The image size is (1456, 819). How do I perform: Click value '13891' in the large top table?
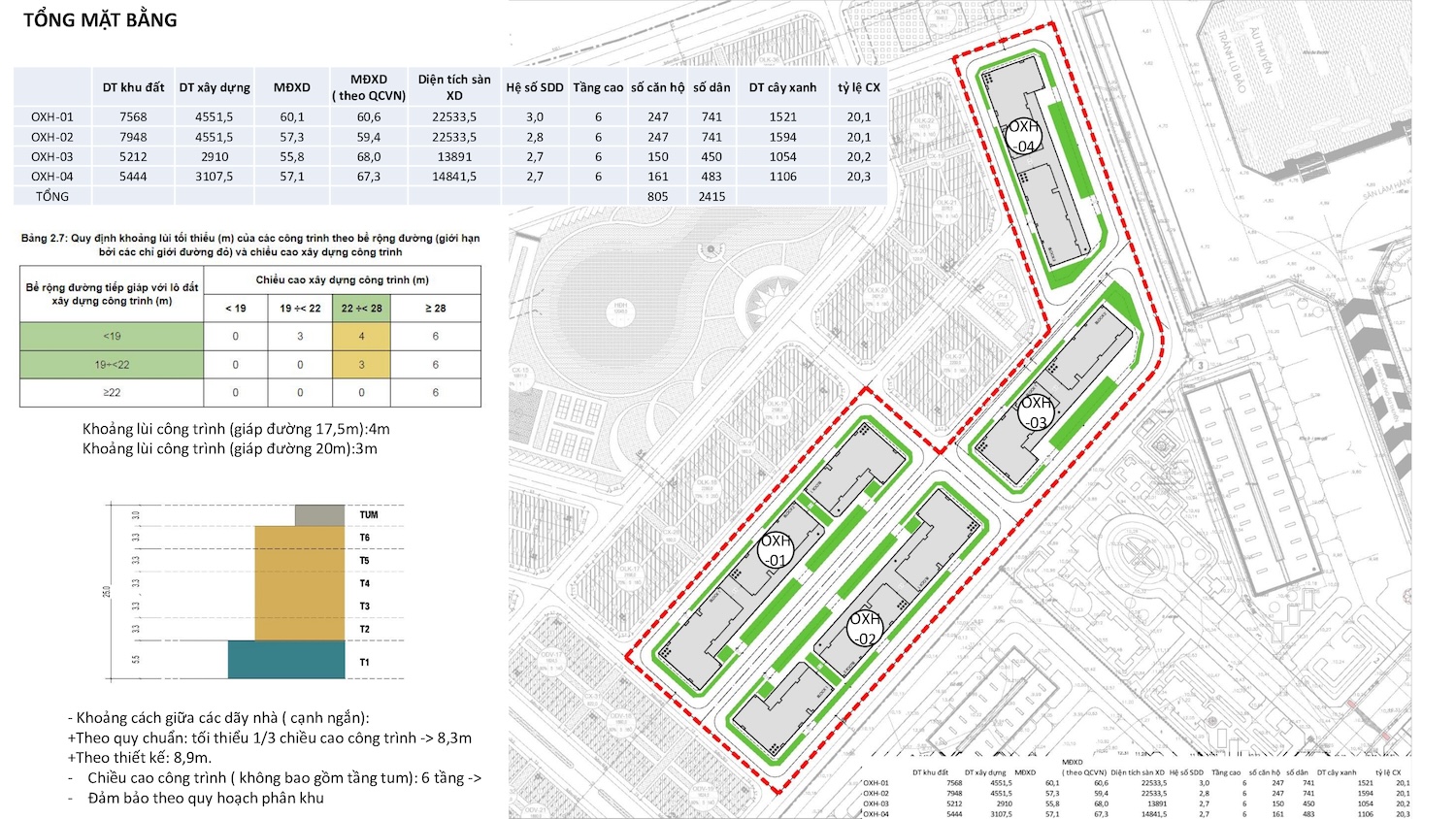click(x=454, y=156)
